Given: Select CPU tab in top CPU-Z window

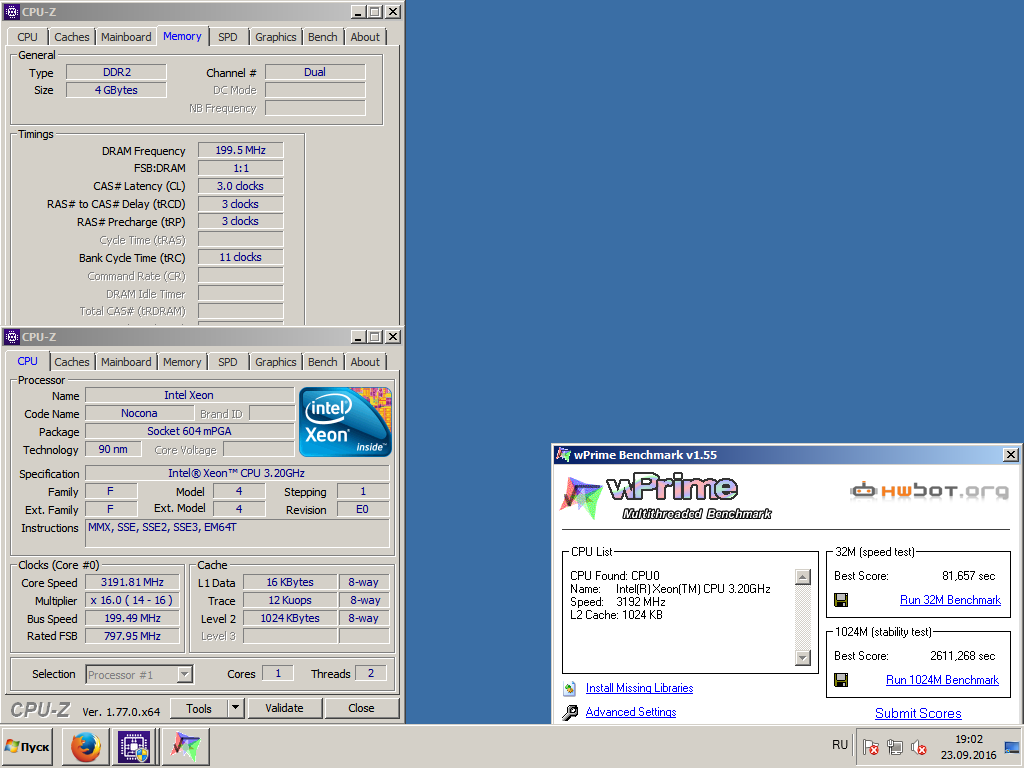Looking at the screenshot, I should click(x=27, y=37).
